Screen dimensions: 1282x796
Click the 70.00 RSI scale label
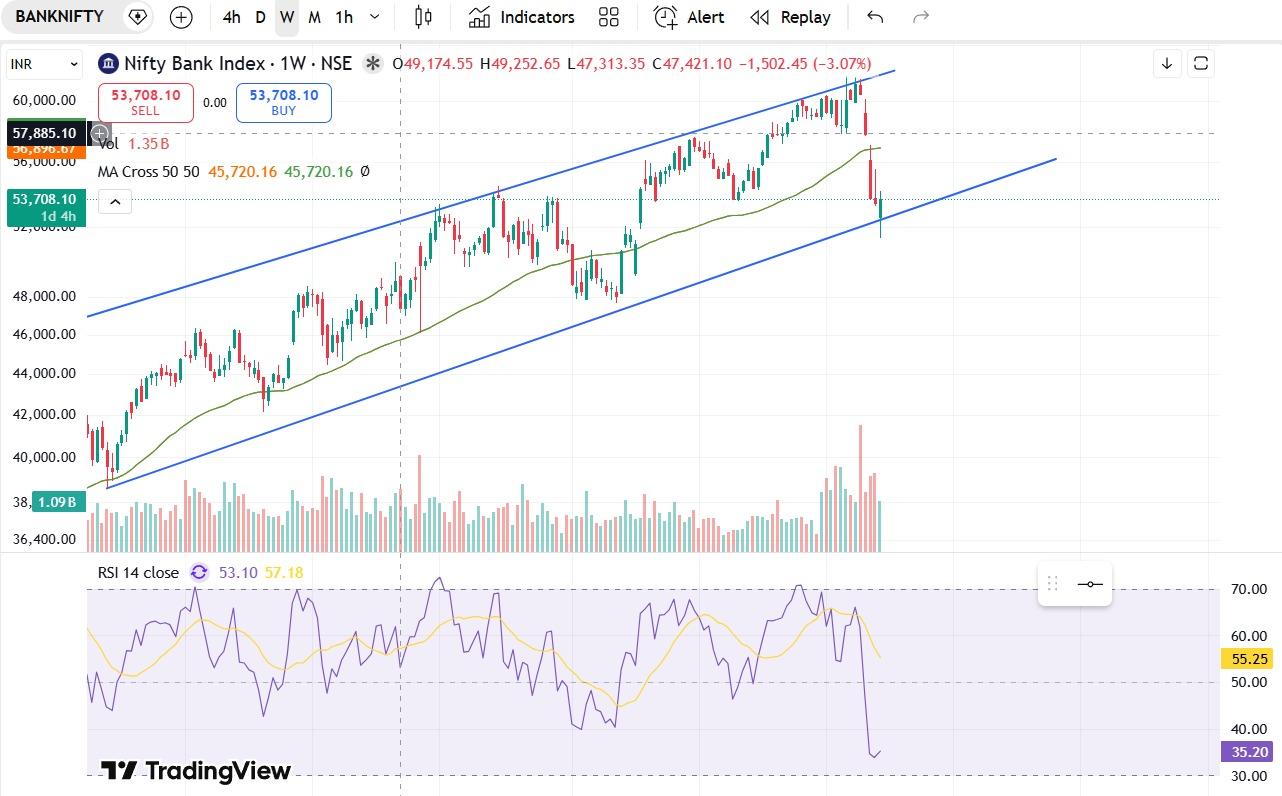click(x=1249, y=590)
